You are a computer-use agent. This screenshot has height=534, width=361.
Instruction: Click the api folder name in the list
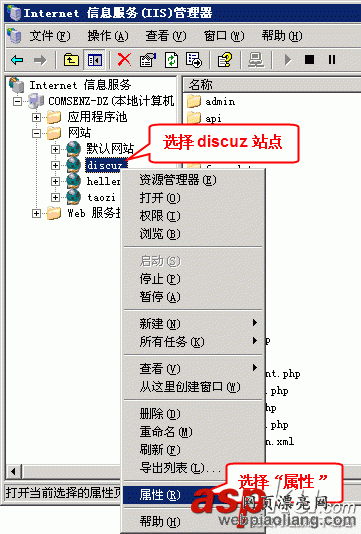[x=214, y=119]
